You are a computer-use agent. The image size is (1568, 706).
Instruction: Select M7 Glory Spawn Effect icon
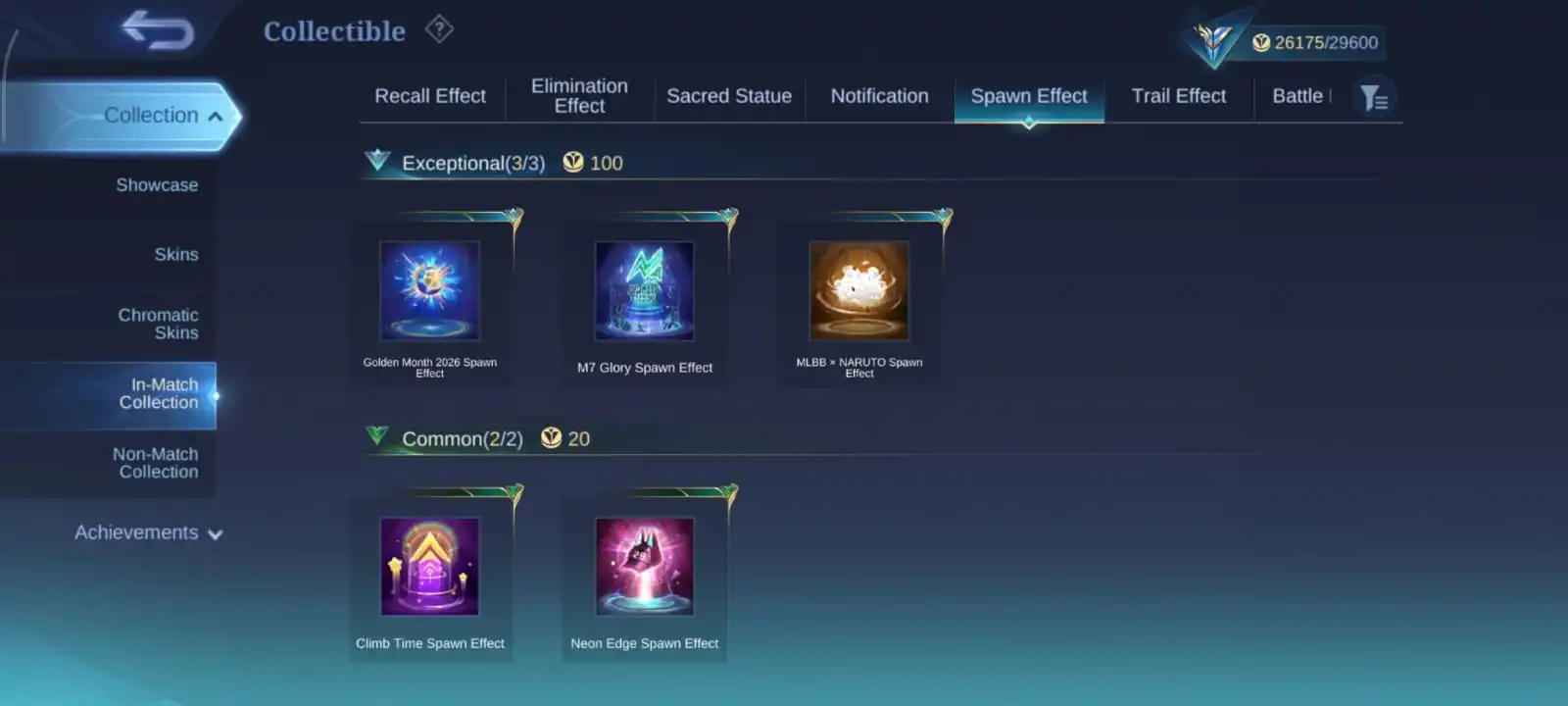tap(645, 291)
